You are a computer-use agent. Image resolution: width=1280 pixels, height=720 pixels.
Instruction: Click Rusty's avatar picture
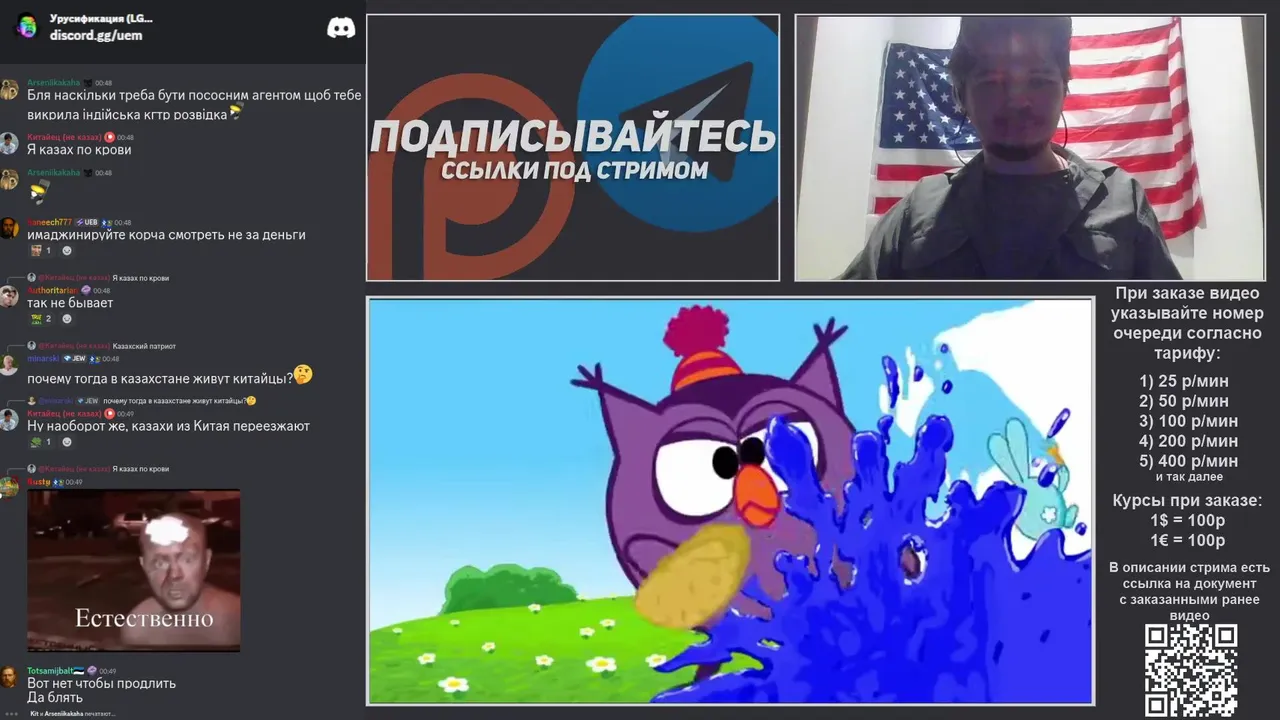[x=9, y=488]
